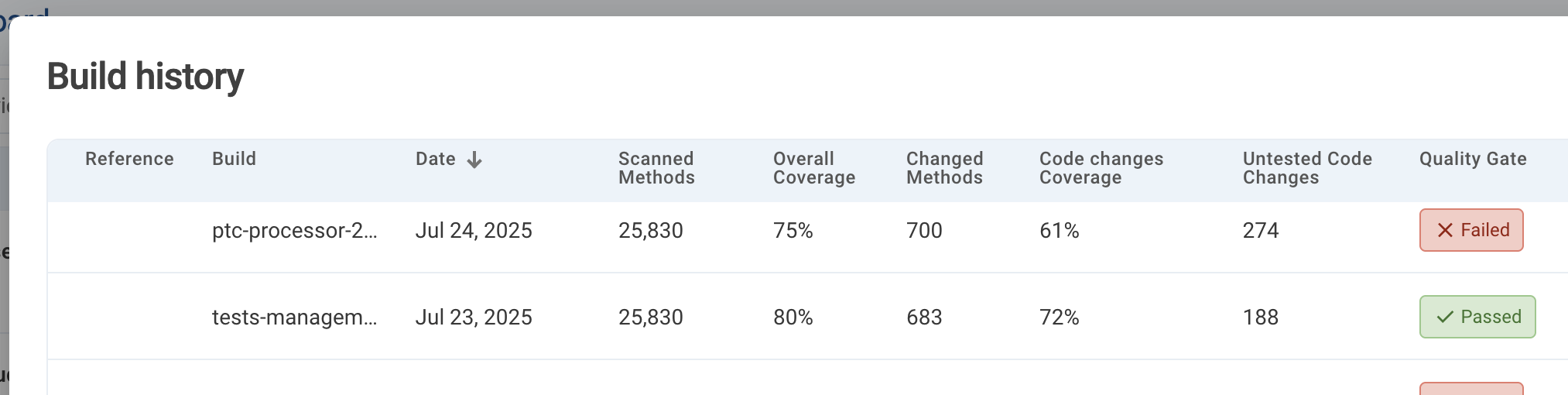This screenshot has height=395, width=1568.
Task: Click the green checkmark in Passed badge
Action: pyautogui.click(x=1444, y=317)
